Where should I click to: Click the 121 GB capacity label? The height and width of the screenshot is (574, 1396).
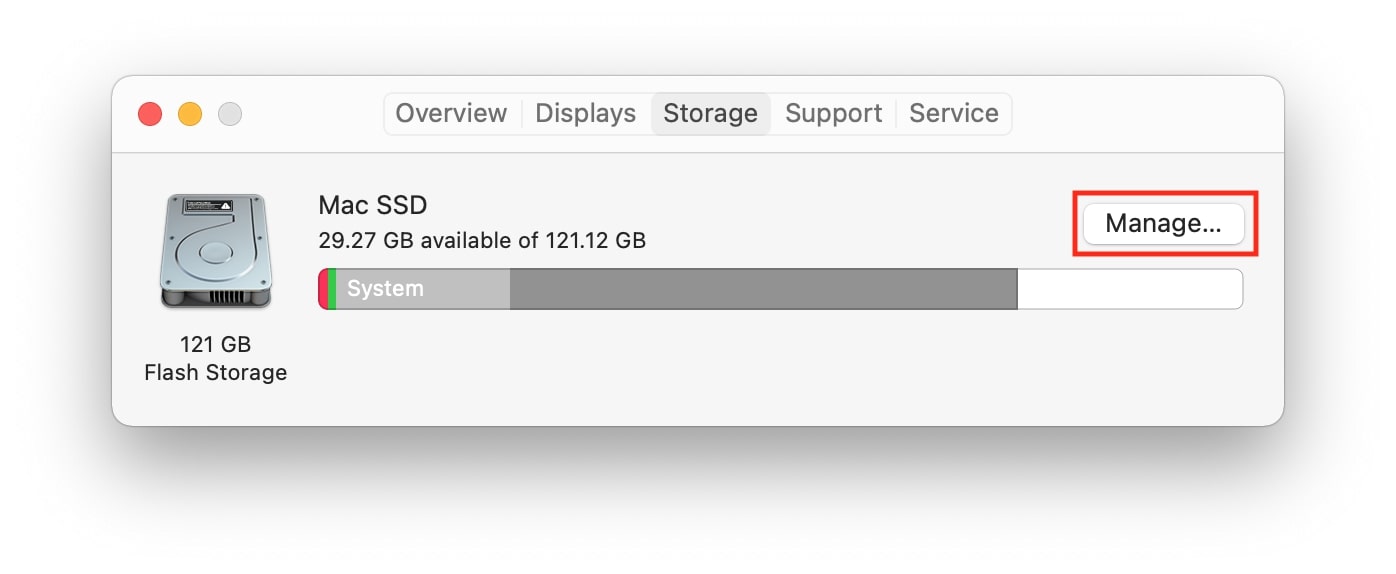[x=215, y=345]
